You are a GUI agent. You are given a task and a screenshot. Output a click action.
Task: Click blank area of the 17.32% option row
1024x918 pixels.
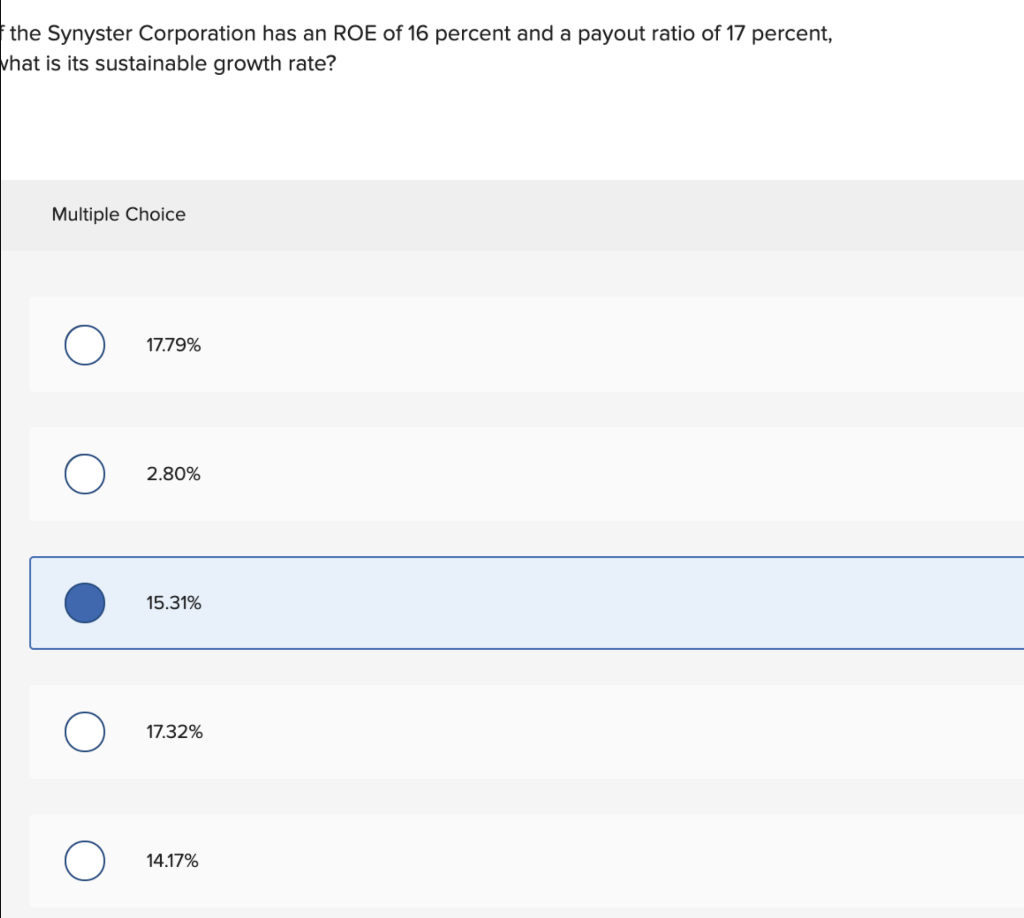[600, 732]
